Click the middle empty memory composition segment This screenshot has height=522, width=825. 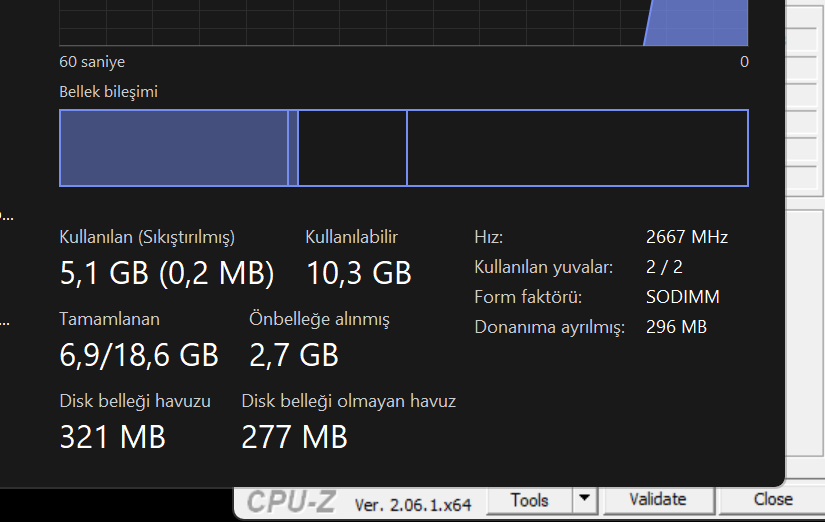(x=353, y=148)
